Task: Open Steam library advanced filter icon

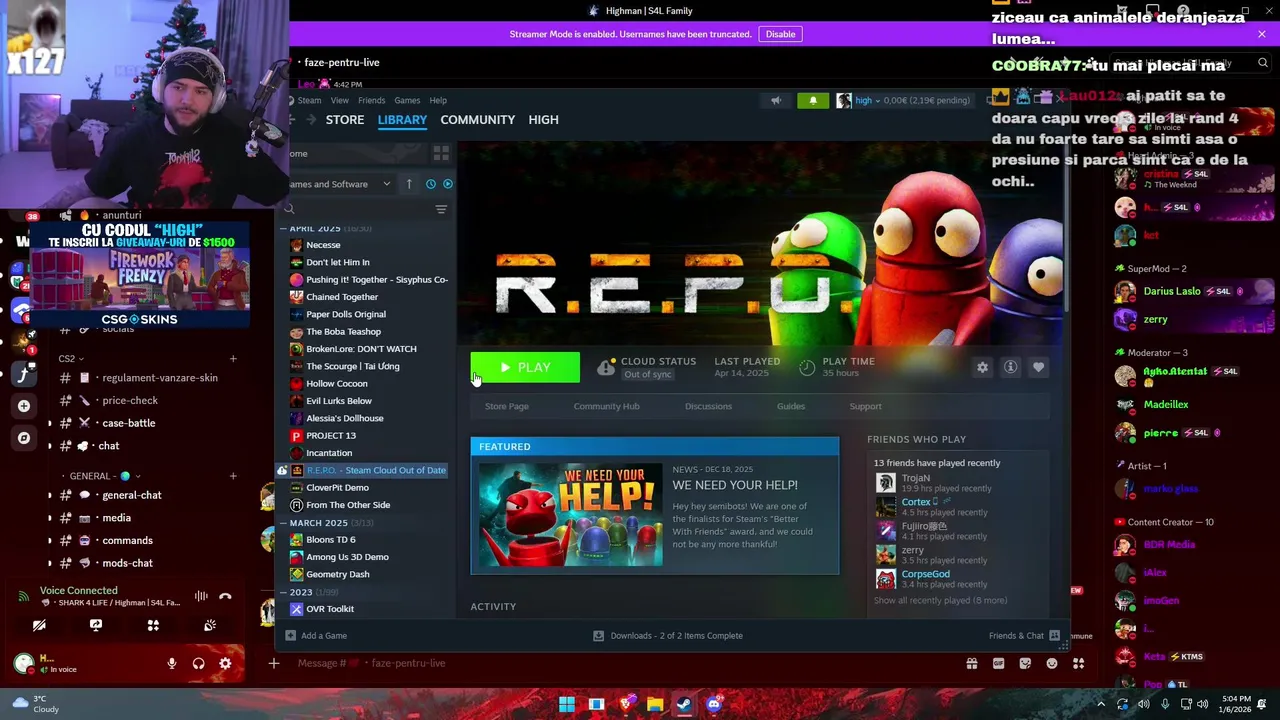Action: coord(441,209)
